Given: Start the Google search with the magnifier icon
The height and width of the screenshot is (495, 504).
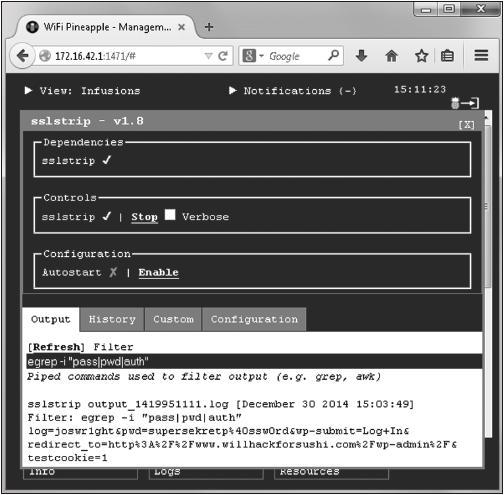Looking at the screenshot, I should [333, 55].
